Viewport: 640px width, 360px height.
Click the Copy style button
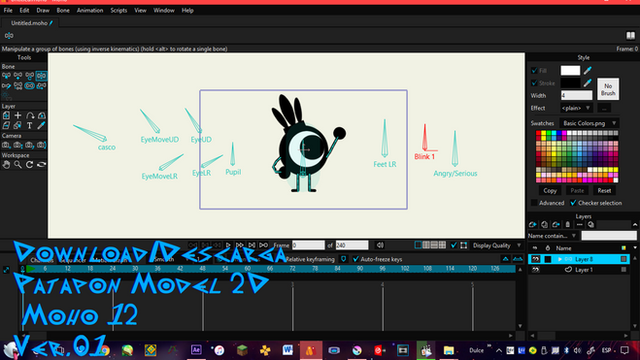click(x=550, y=191)
